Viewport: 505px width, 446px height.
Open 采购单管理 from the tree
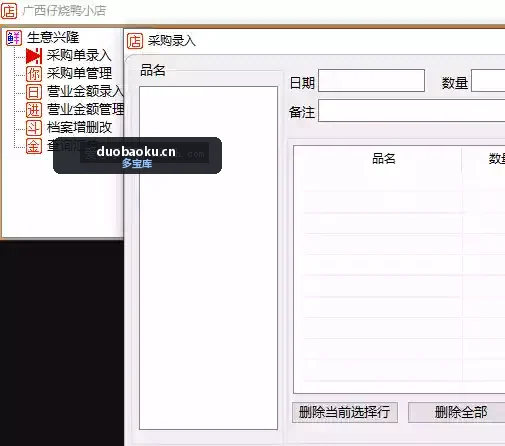pyautogui.click(x=79, y=73)
